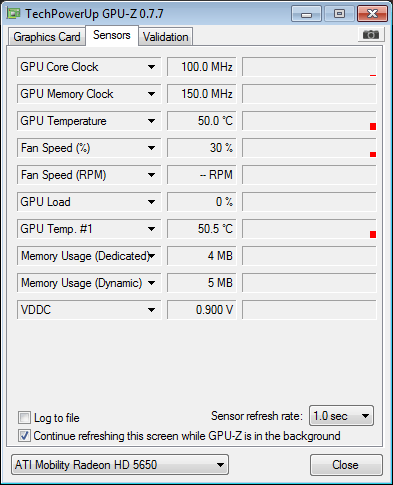Click the 30 % fan speed value

click(x=202, y=148)
